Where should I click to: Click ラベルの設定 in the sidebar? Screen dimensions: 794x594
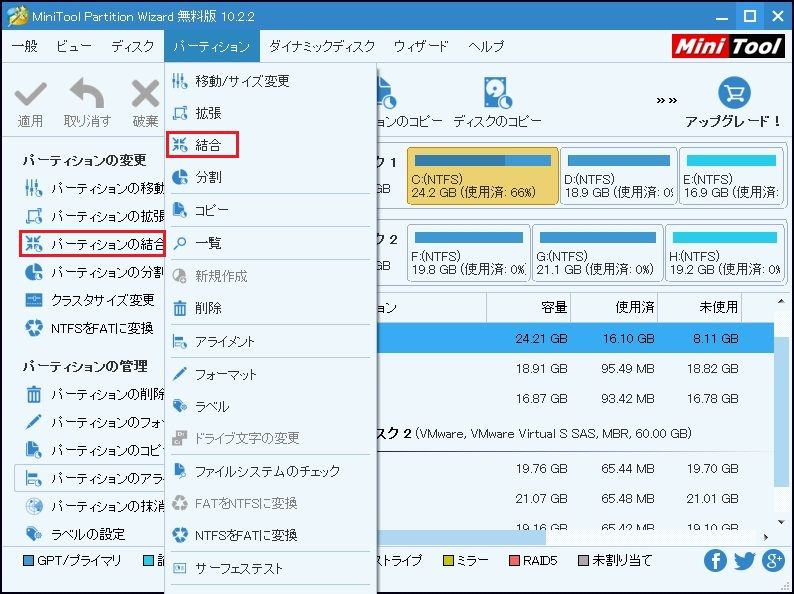75,534
